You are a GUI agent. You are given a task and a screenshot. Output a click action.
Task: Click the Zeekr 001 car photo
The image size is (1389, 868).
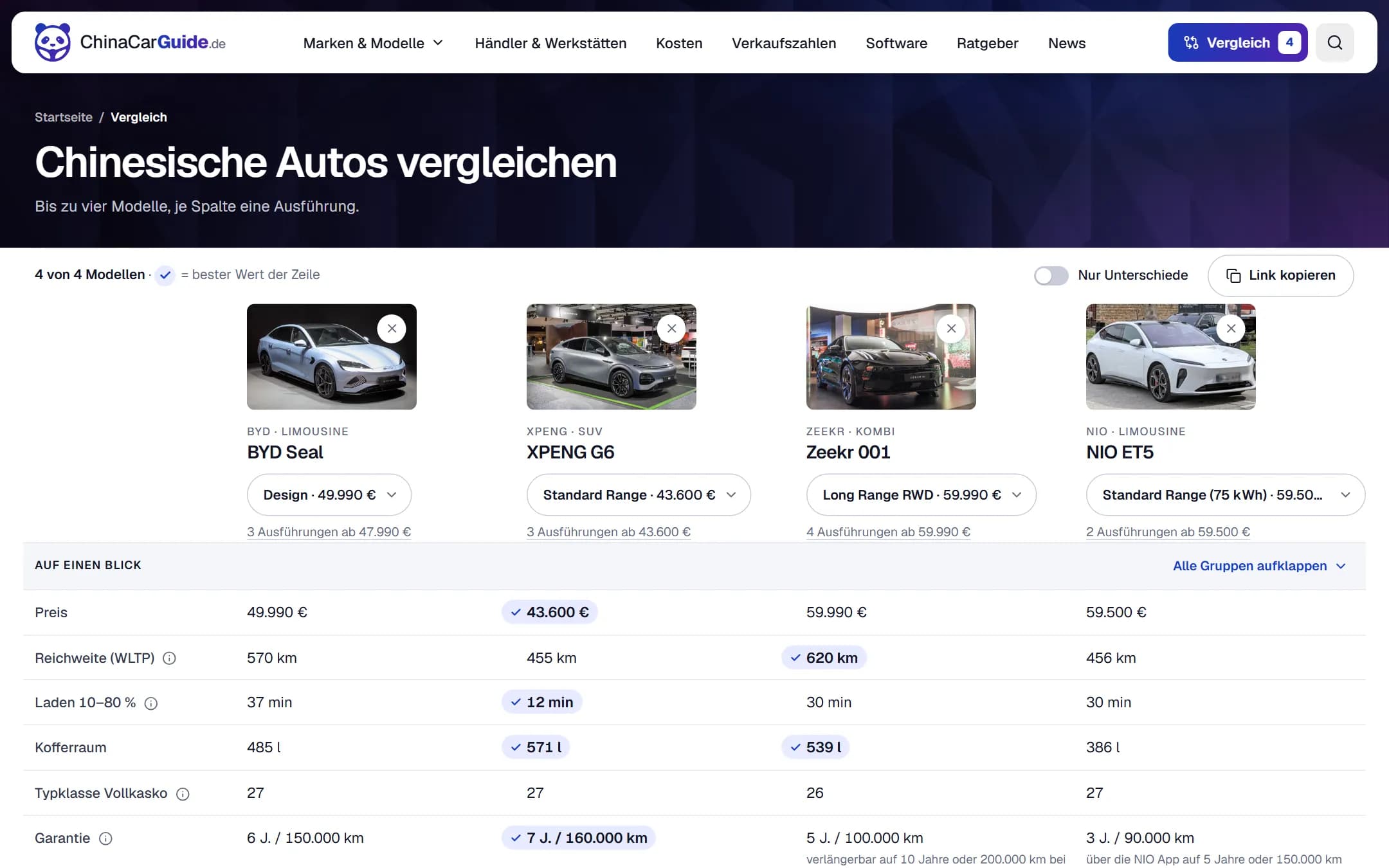coord(891,357)
